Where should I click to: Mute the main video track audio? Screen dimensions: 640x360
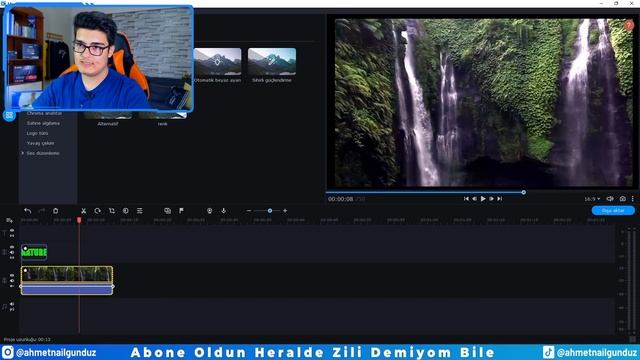click(12, 281)
